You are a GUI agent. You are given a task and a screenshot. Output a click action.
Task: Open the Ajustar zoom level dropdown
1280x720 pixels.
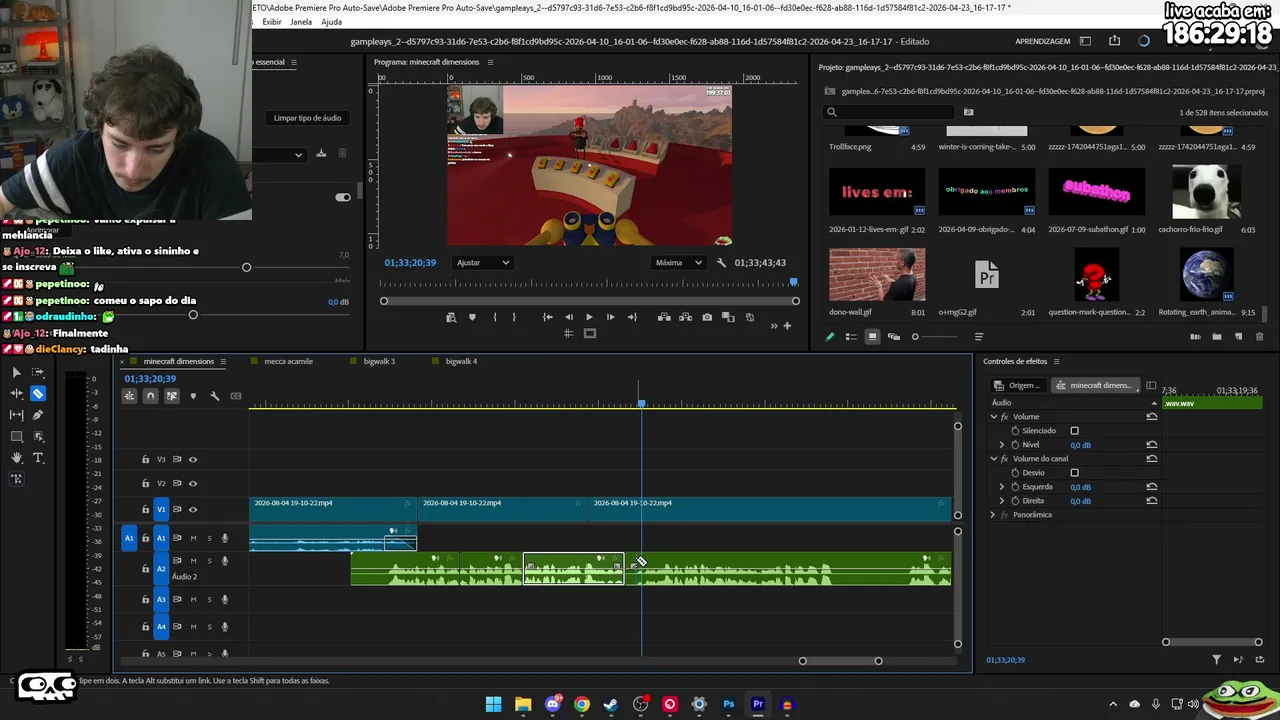tap(483, 262)
